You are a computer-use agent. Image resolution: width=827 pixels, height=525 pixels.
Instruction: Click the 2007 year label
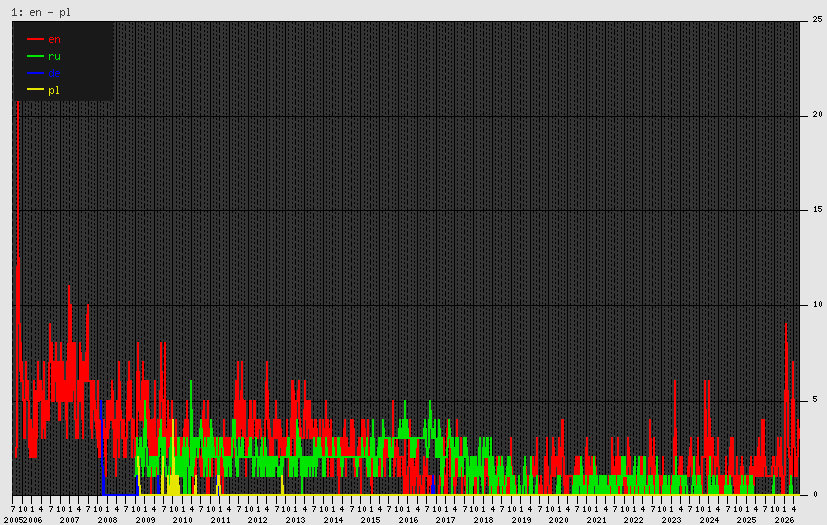pos(70,520)
